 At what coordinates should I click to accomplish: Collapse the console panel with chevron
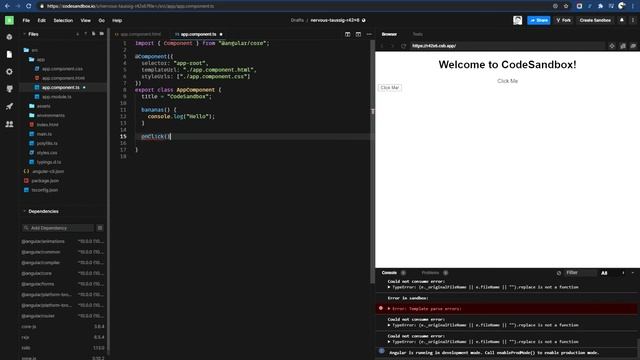point(633,273)
